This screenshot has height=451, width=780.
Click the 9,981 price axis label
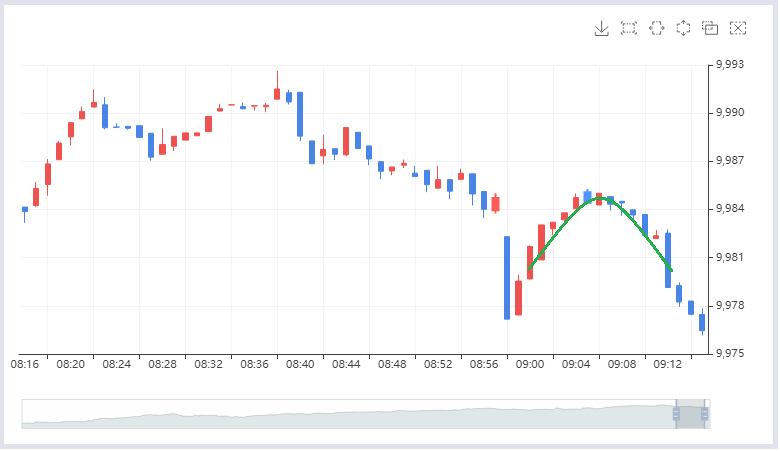[730, 258]
